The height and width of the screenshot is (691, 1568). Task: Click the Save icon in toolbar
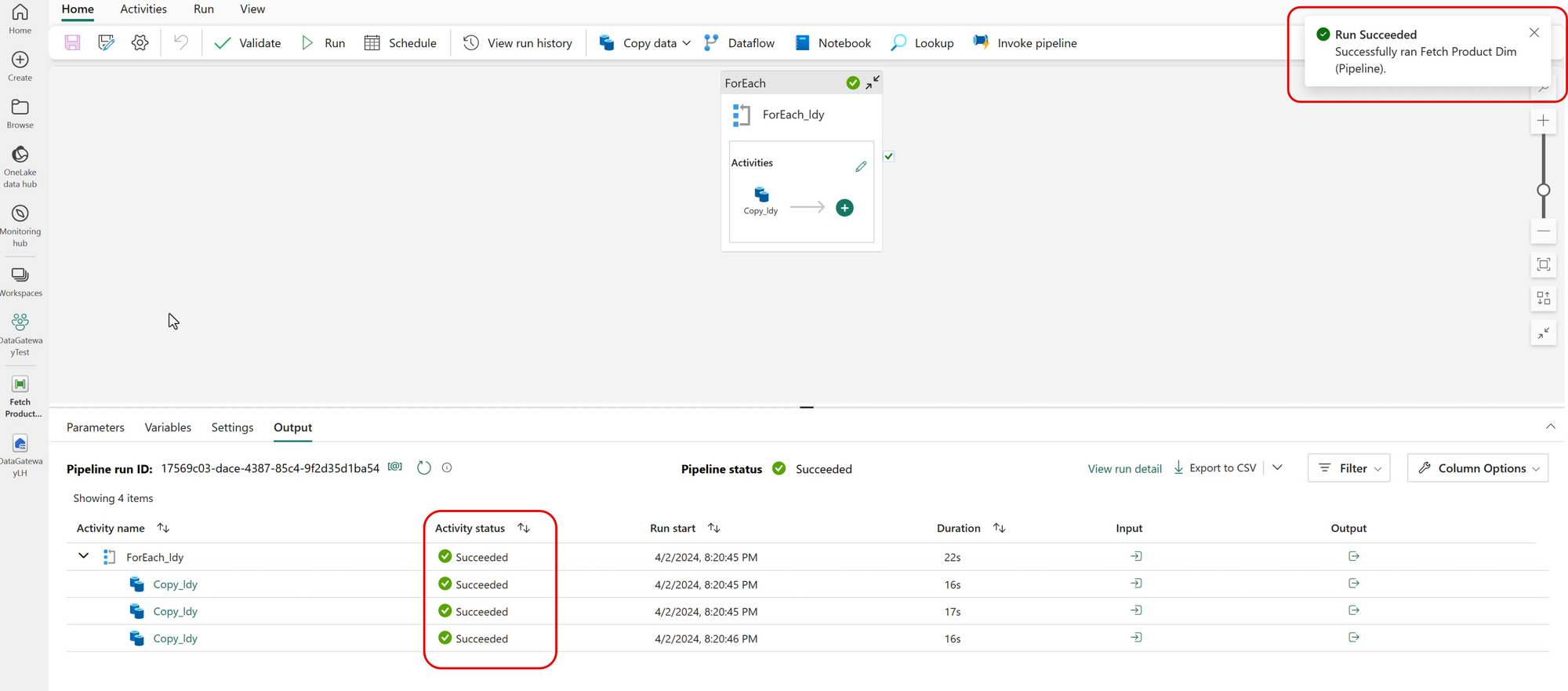point(72,43)
